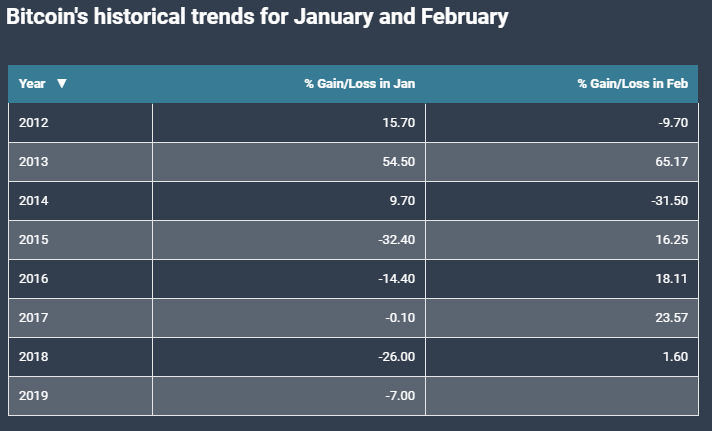Sort by % Gain/Loss in Jan header
Image resolution: width=712 pixels, height=431 pixels.
[x=359, y=84]
